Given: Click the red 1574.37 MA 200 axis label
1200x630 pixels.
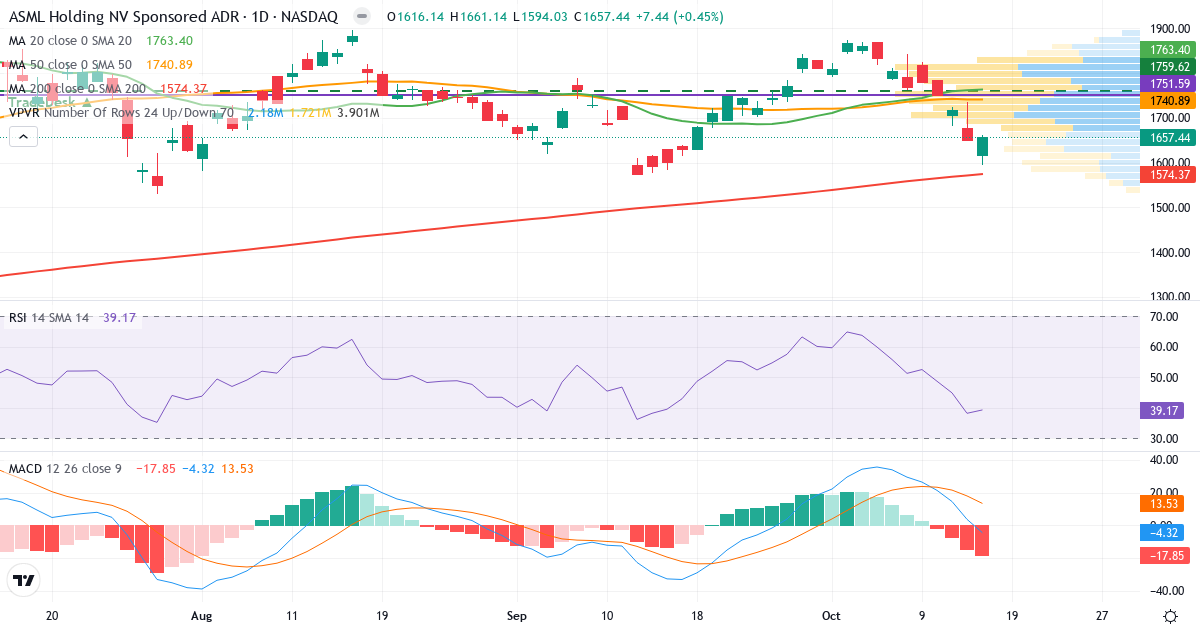Looking at the screenshot, I should [x=1169, y=175].
